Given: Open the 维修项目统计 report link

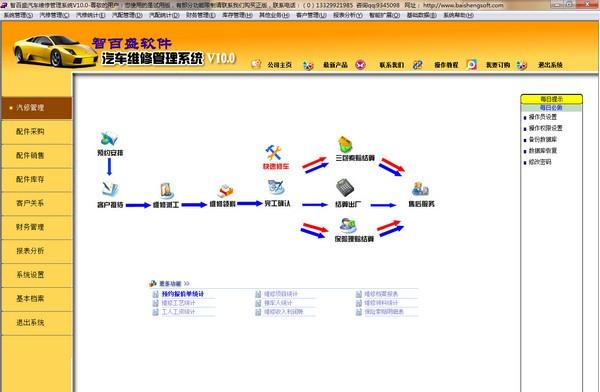Looking at the screenshot, I should (x=280, y=294).
